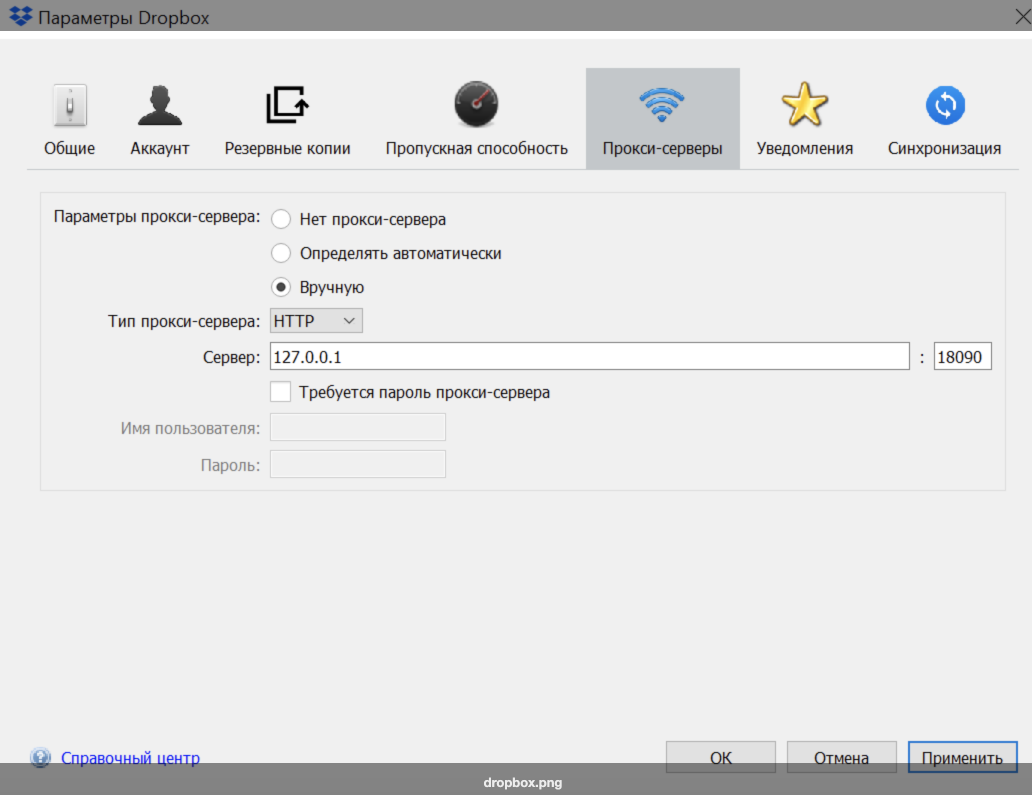Image resolution: width=1032 pixels, height=795 pixels.
Task: Click the Сервер address input field
Action: [x=590, y=356]
